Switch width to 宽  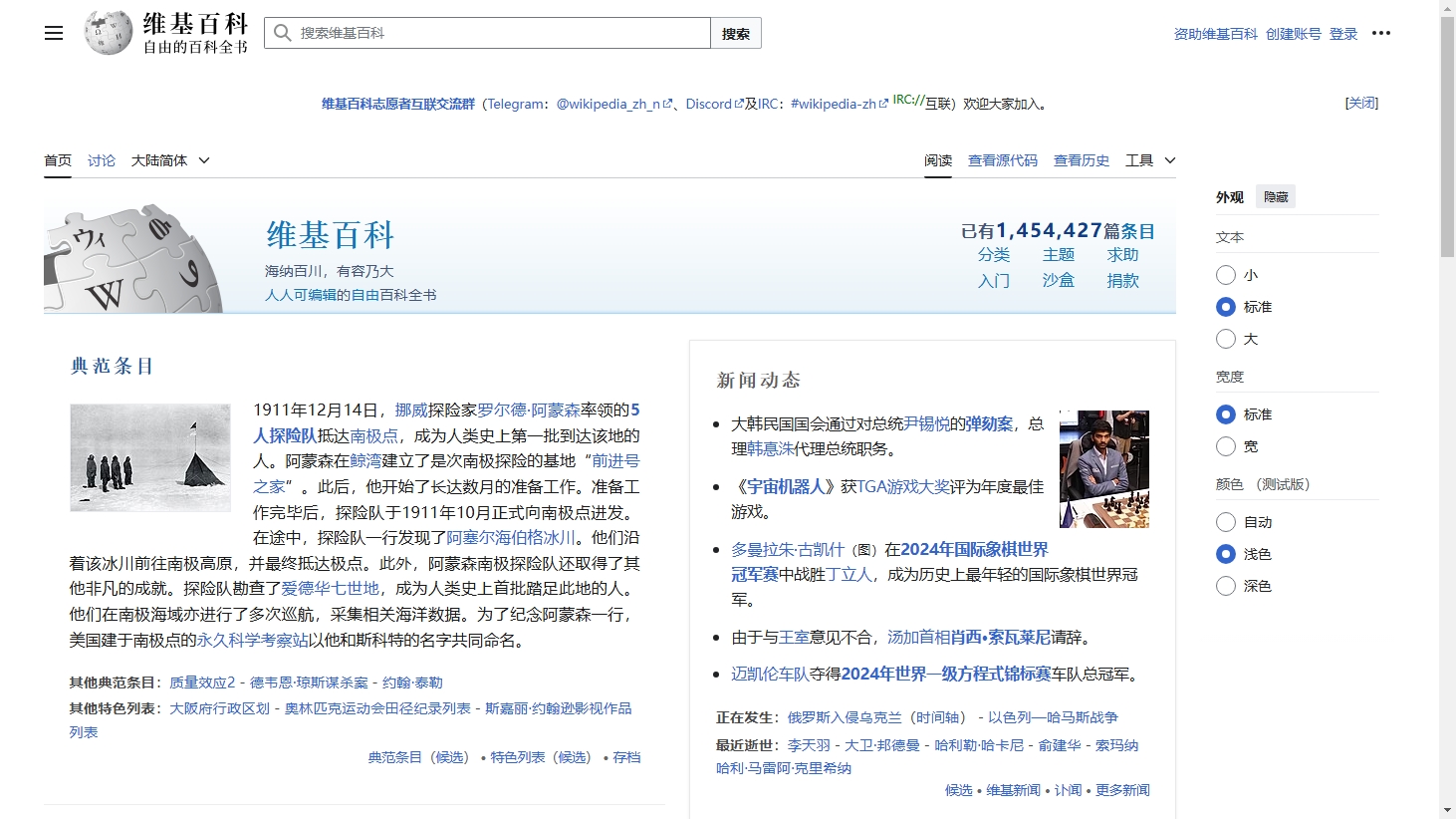point(1226,446)
